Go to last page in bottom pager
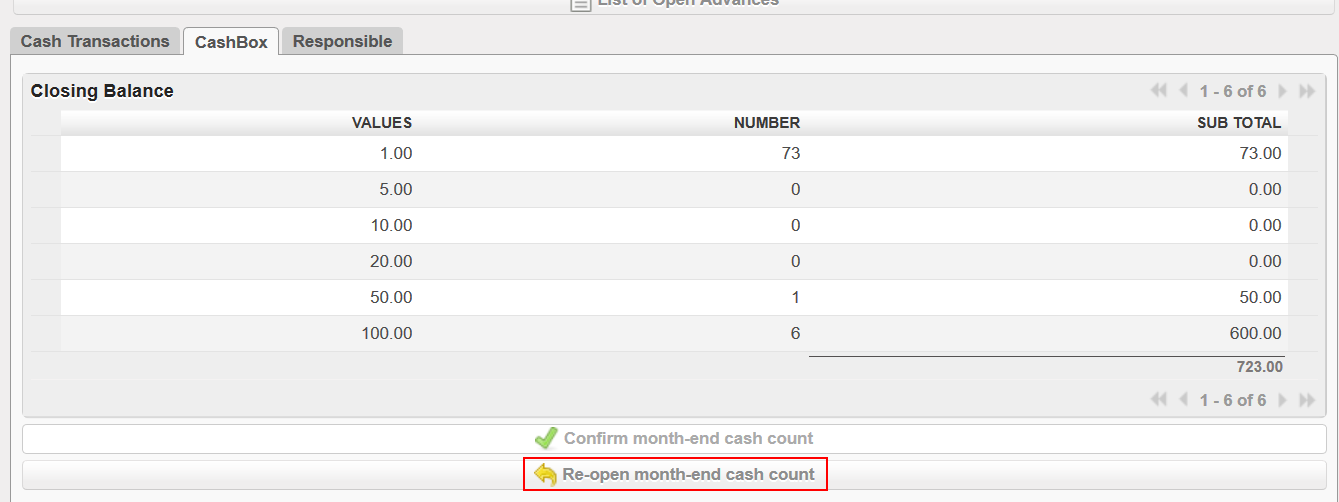This screenshot has width=1339, height=502. 1307,400
